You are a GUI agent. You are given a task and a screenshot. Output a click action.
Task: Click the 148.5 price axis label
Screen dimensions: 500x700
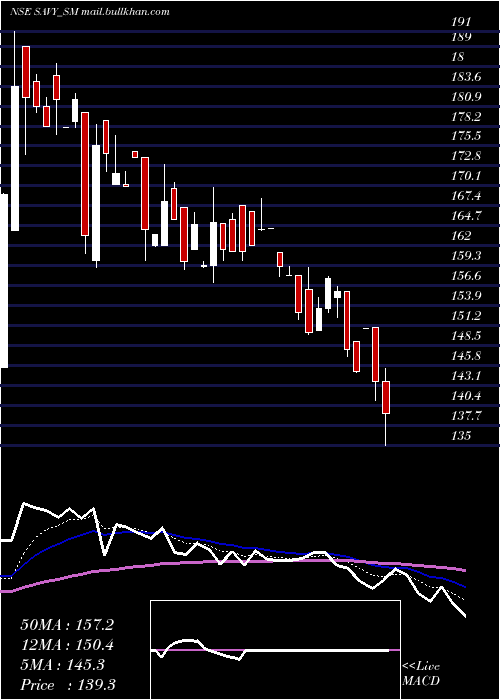466,335
